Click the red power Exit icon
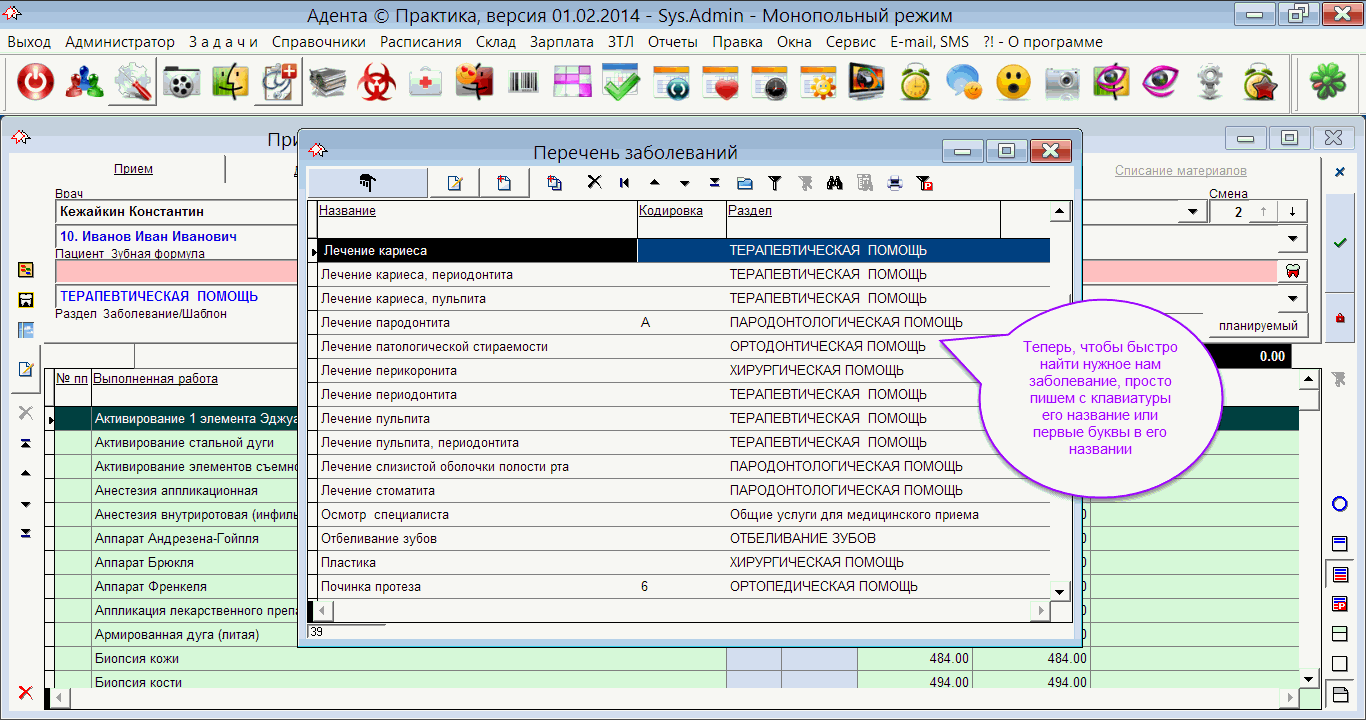Viewport: 1366px width, 720px height. click(x=36, y=83)
